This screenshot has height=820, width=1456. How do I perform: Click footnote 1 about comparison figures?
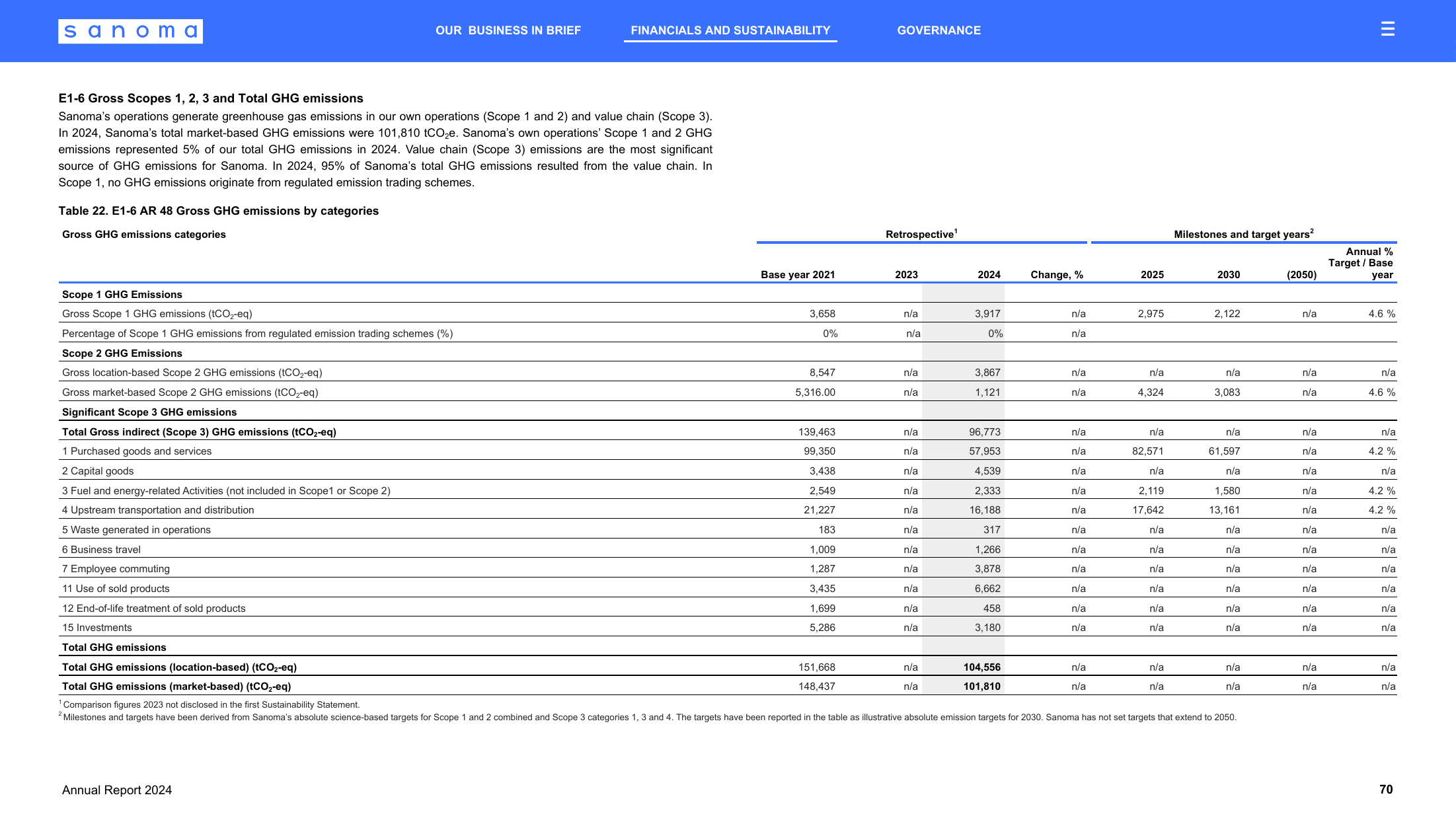coord(210,705)
